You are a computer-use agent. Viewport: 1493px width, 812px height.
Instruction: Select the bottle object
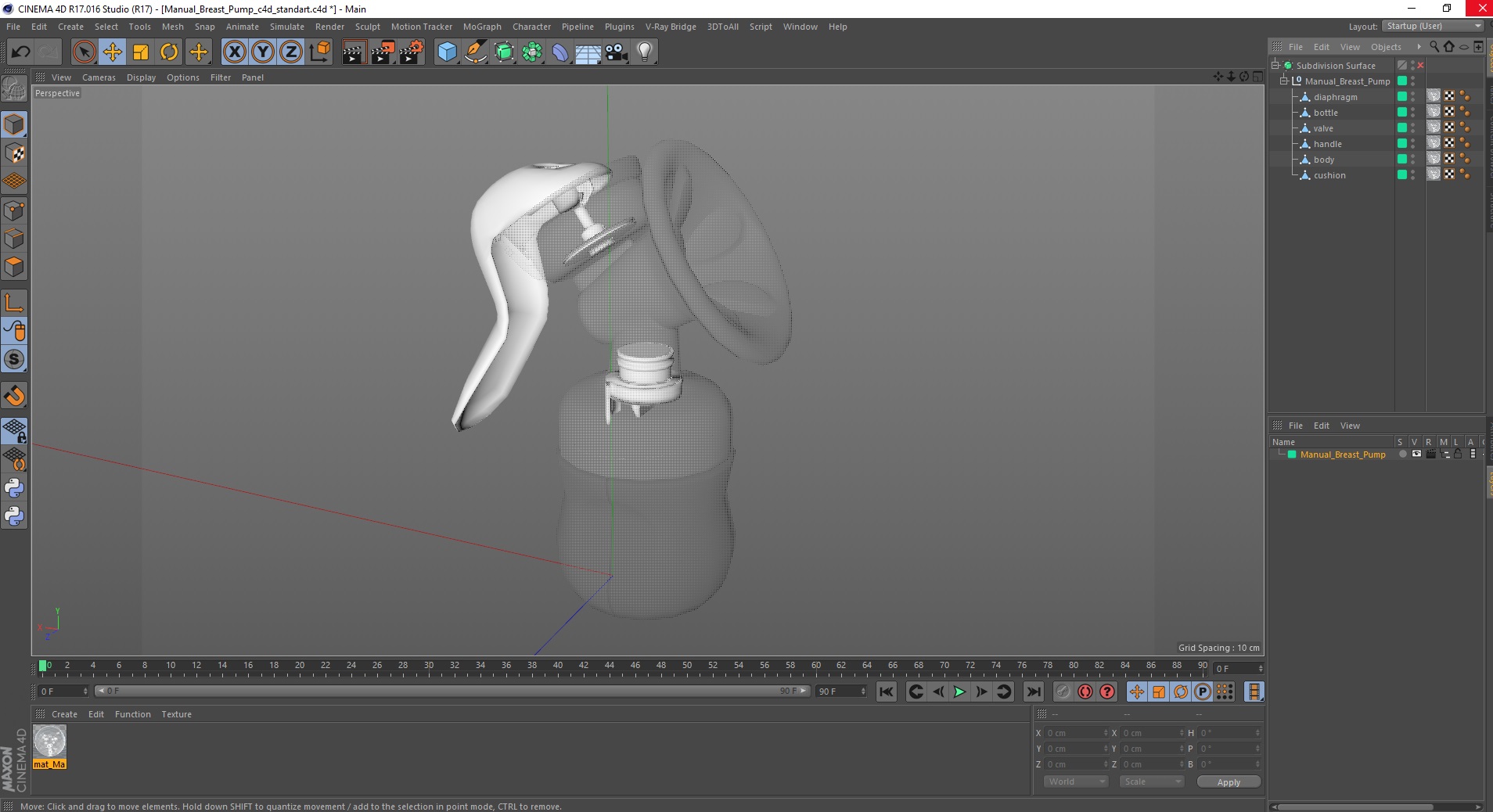1326,113
